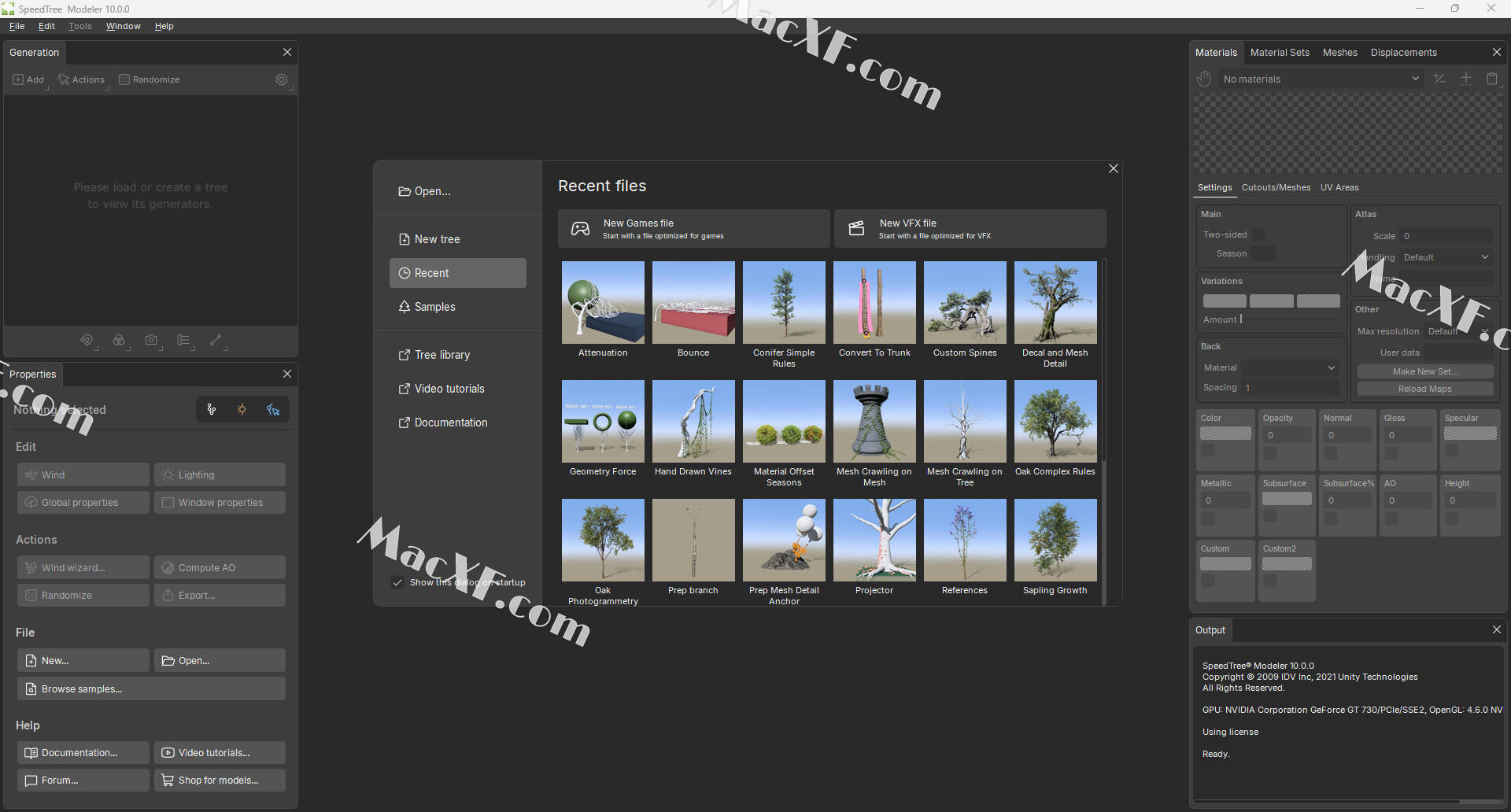Viewport: 1511px width, 812px height.
Task: Open the Hand Drawn Vines thumbnail
Action: (x=693, y=421)
